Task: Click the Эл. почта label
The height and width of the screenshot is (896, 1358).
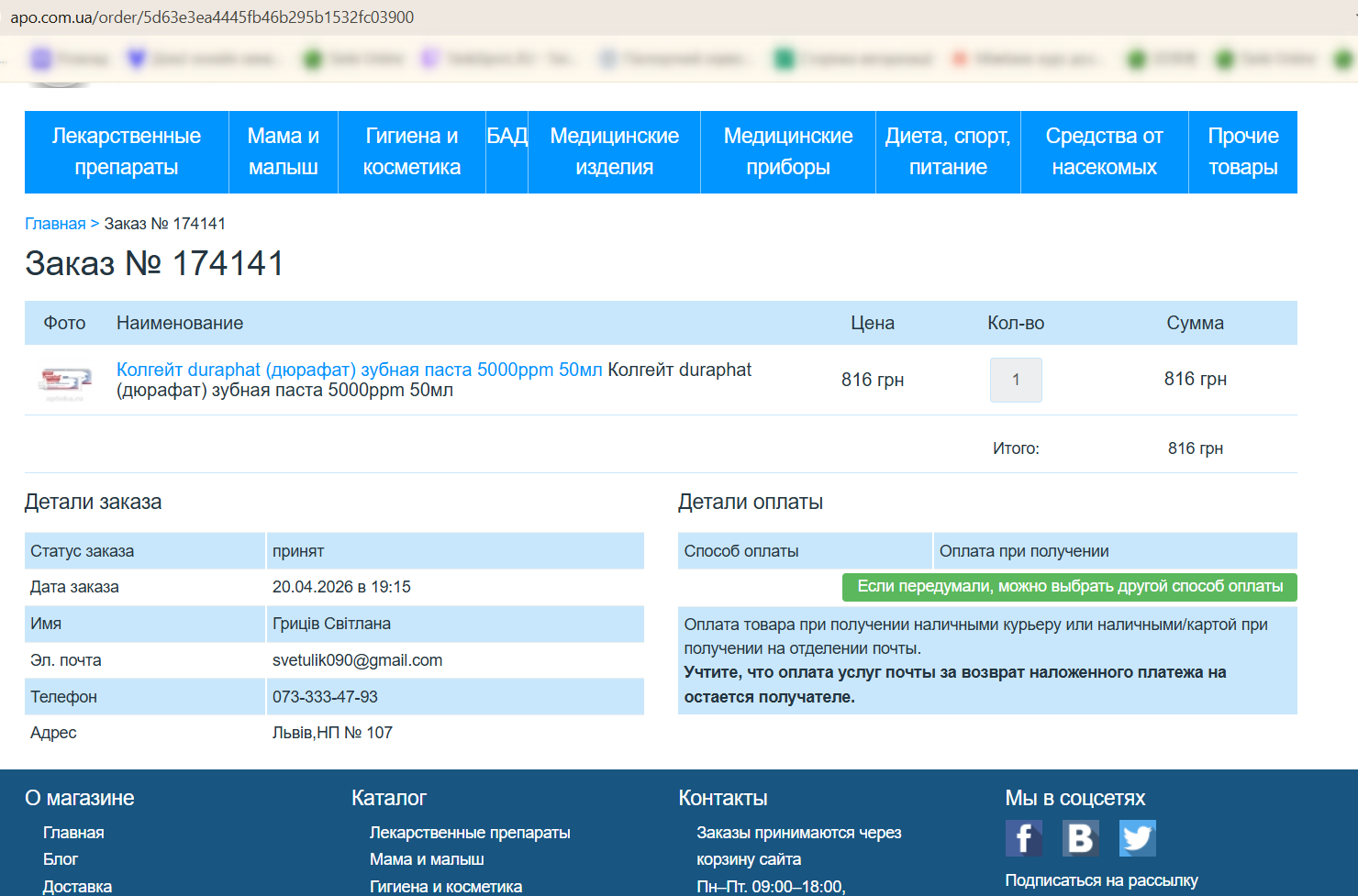Action: pos(66,660)
